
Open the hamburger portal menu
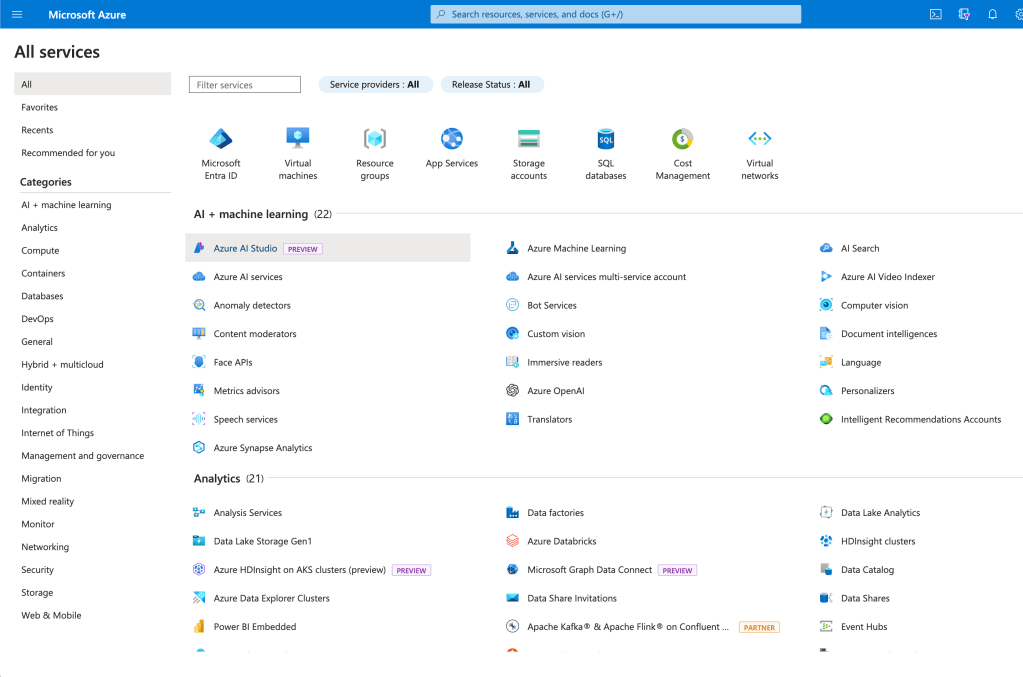pyautogui.click(x=17, y=14)
